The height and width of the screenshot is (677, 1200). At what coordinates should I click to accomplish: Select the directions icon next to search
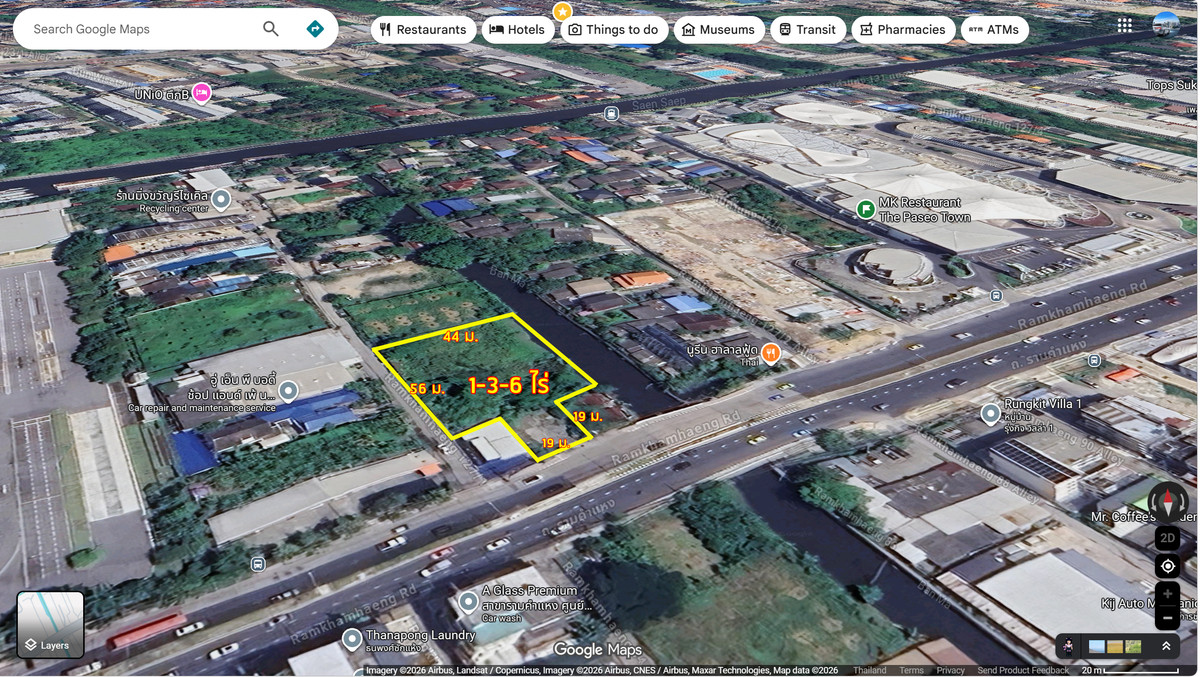click(x=313, y=29)
